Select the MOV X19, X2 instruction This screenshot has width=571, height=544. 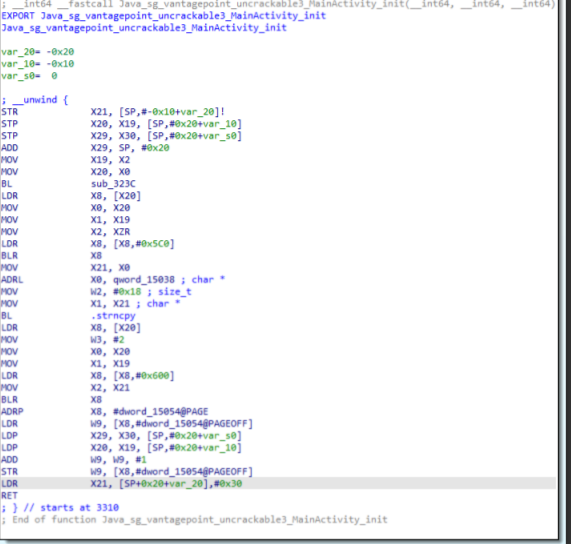coord(66,160)
